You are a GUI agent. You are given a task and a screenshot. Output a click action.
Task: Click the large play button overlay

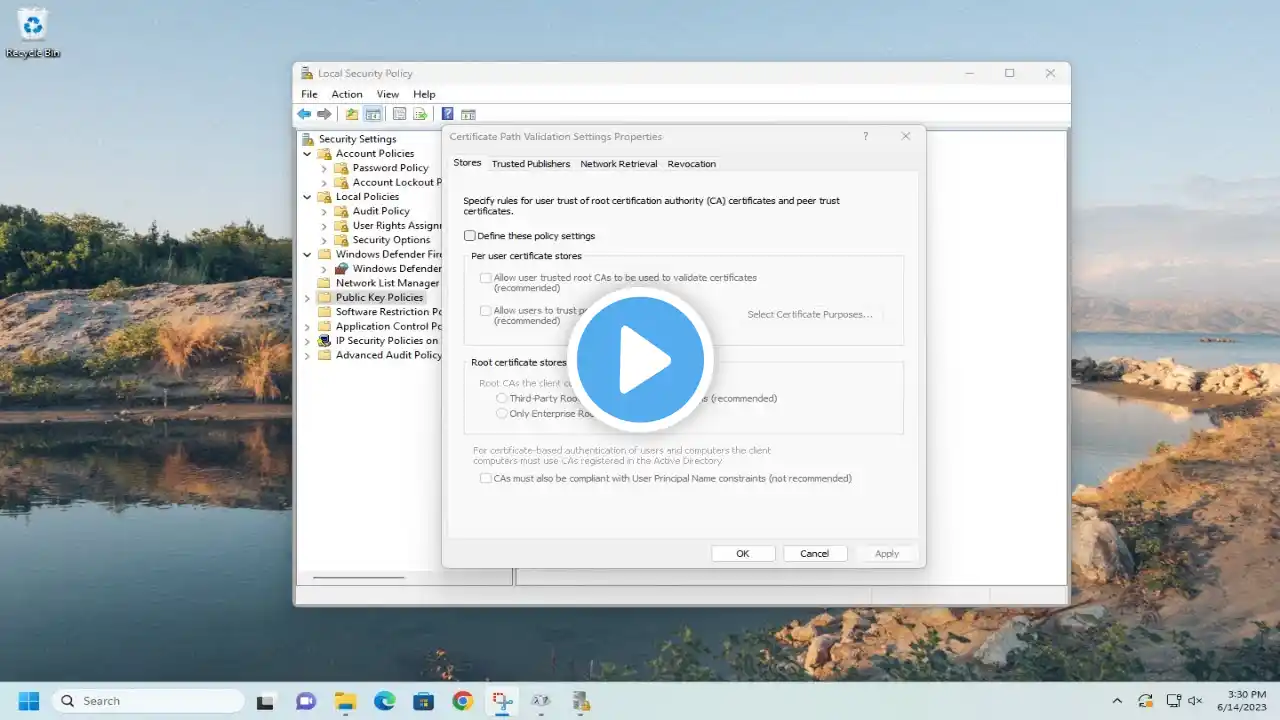(x=640, y=359)
